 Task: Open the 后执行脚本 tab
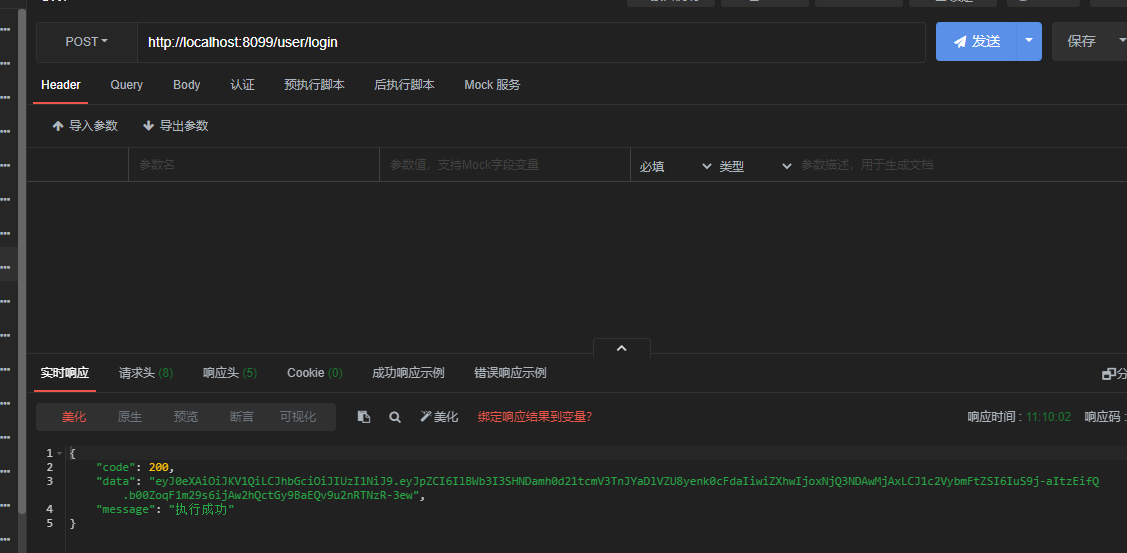click(405, 85)
